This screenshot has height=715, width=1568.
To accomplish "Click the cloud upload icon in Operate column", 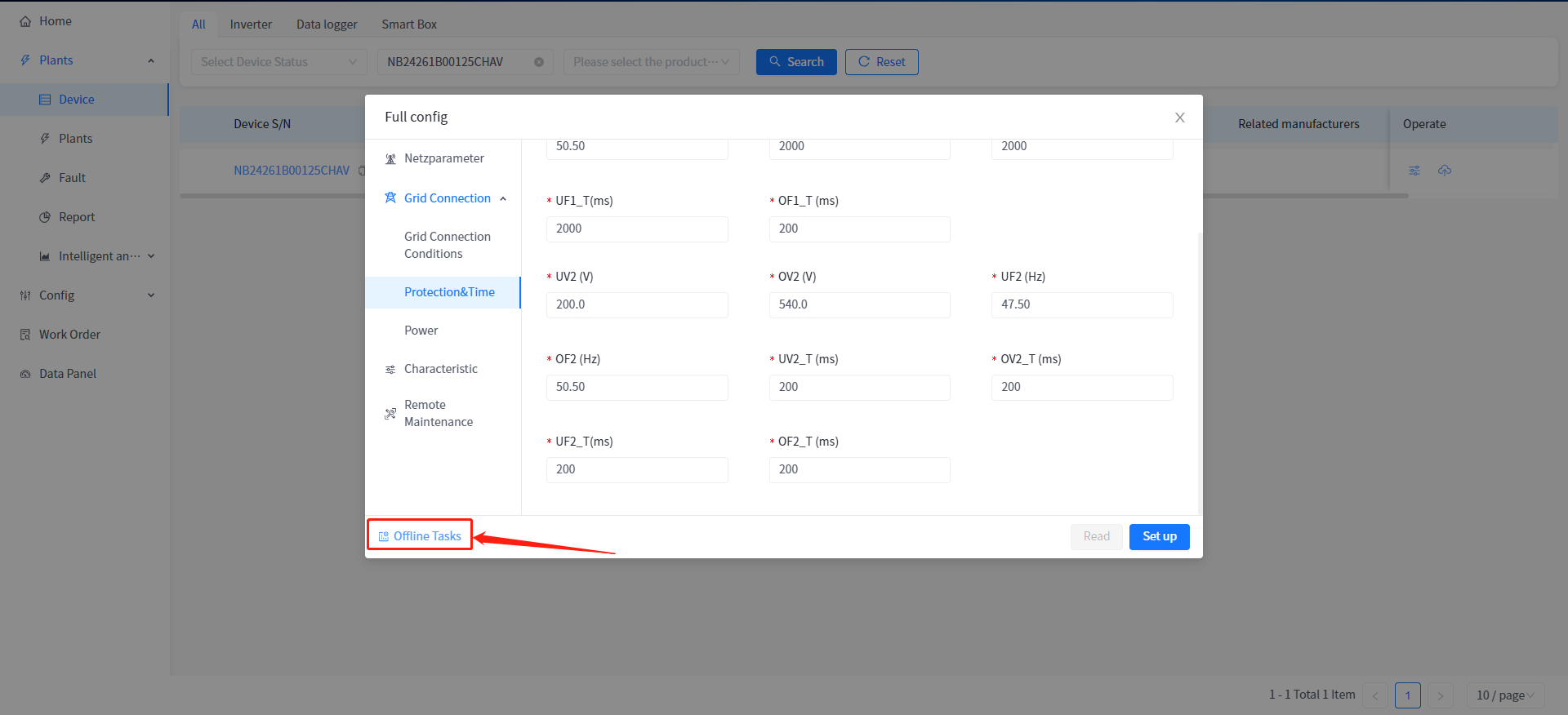I will pyautogui.click(x=1445, y=171).
